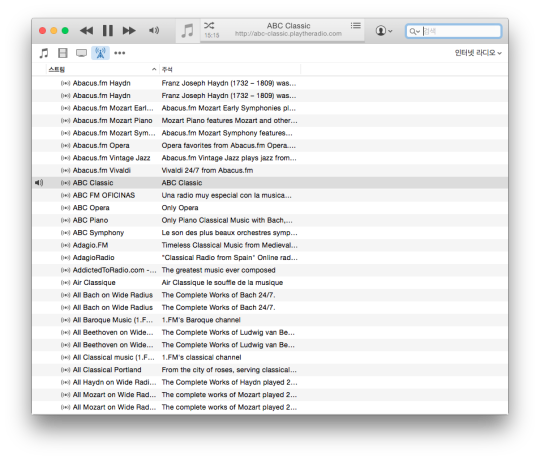Skip to the previous track

tap(86, 31)
